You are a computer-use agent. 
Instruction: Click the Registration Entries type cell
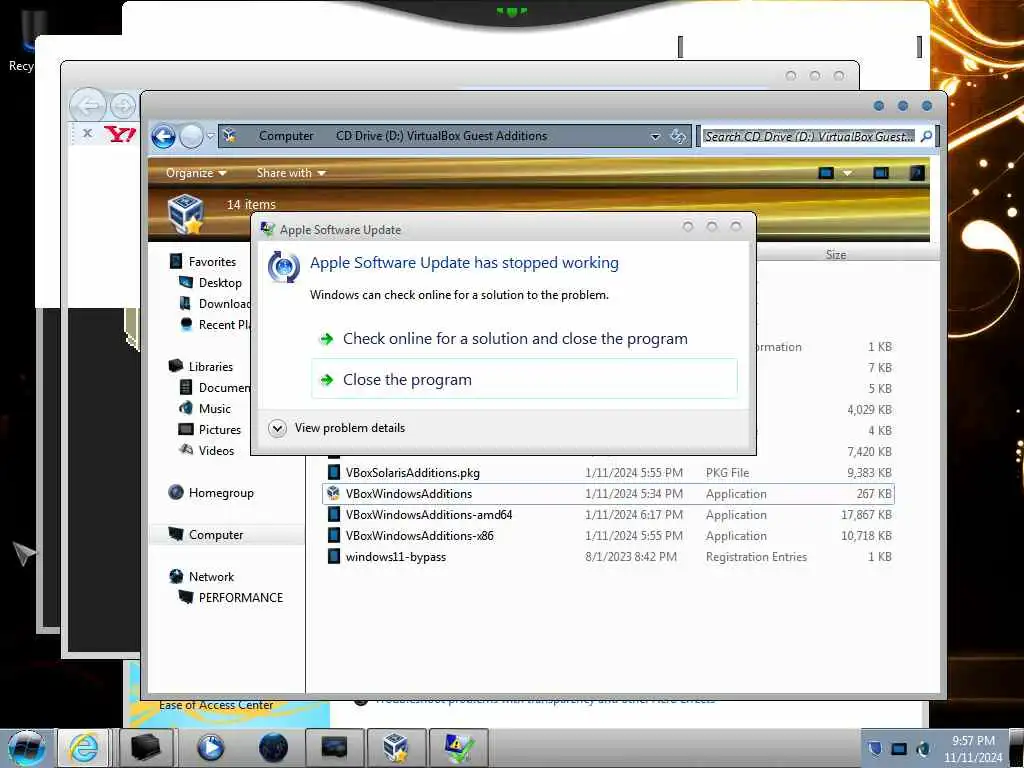[x=756, y=557]
